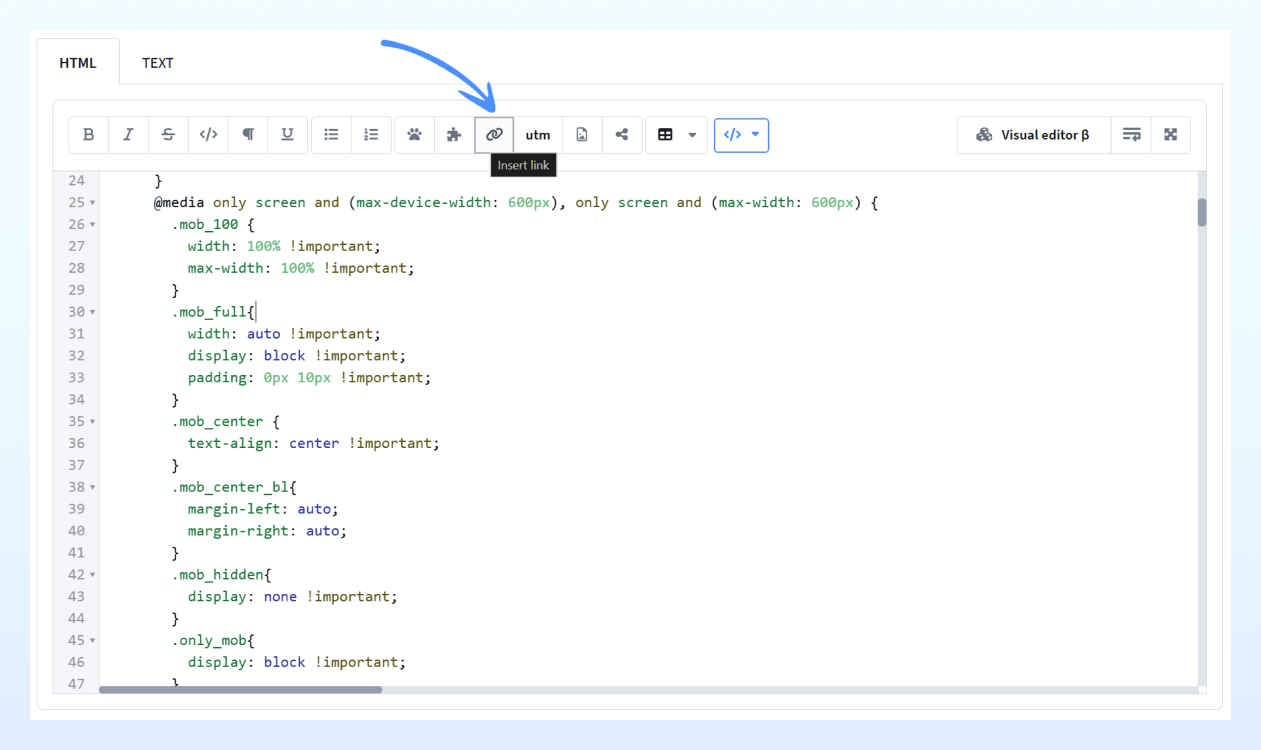This screenshot has height=750, width=1261.
Task: Apply strikethrough formatting
Action: pos(168,135)
